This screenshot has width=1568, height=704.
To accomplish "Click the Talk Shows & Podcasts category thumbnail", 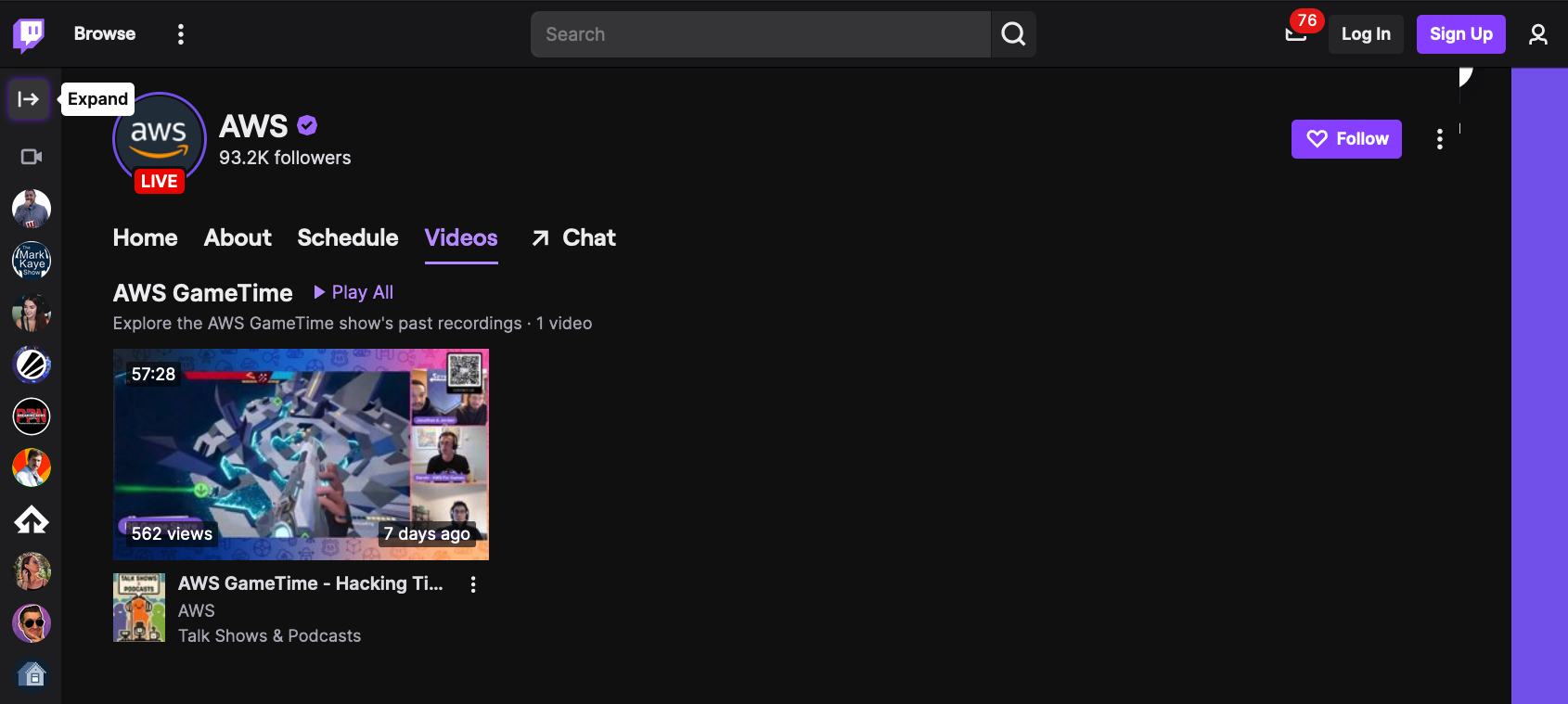I will [139, 608].
